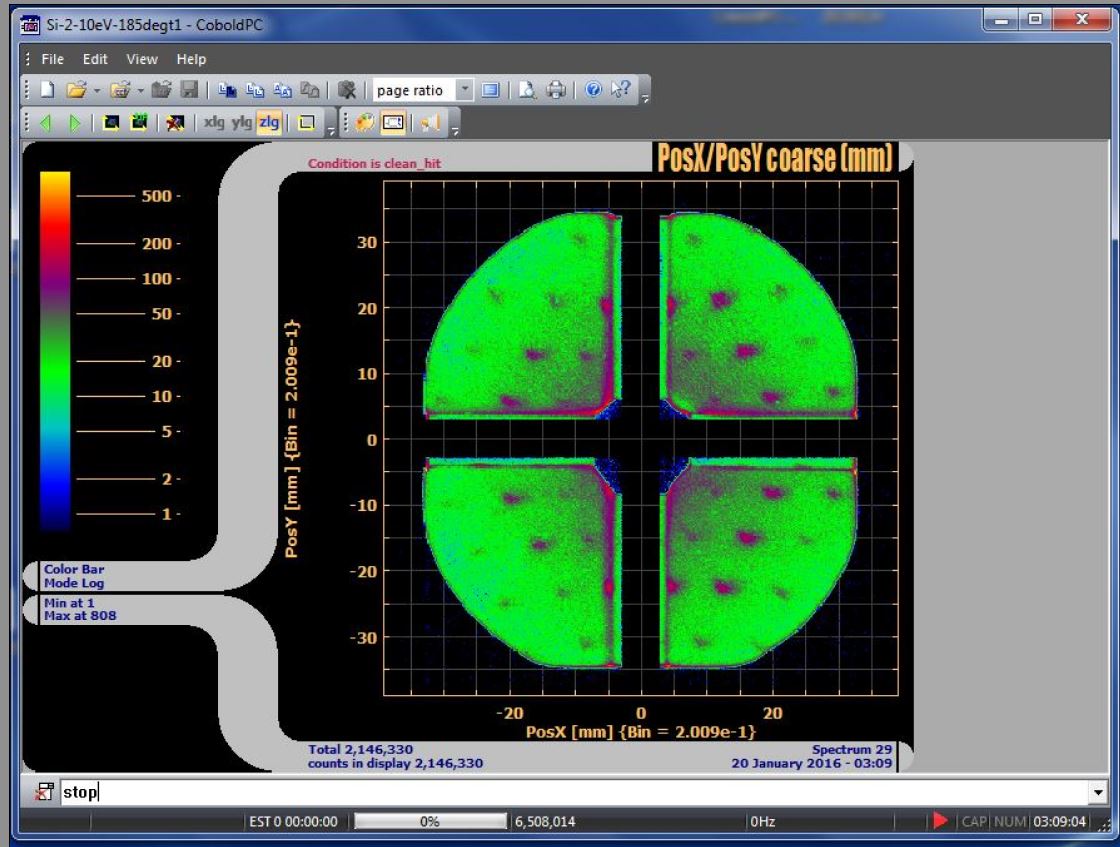This screenshot has height=847, width=1120.
Task: Click the New document icon
Action: [47, 90]
